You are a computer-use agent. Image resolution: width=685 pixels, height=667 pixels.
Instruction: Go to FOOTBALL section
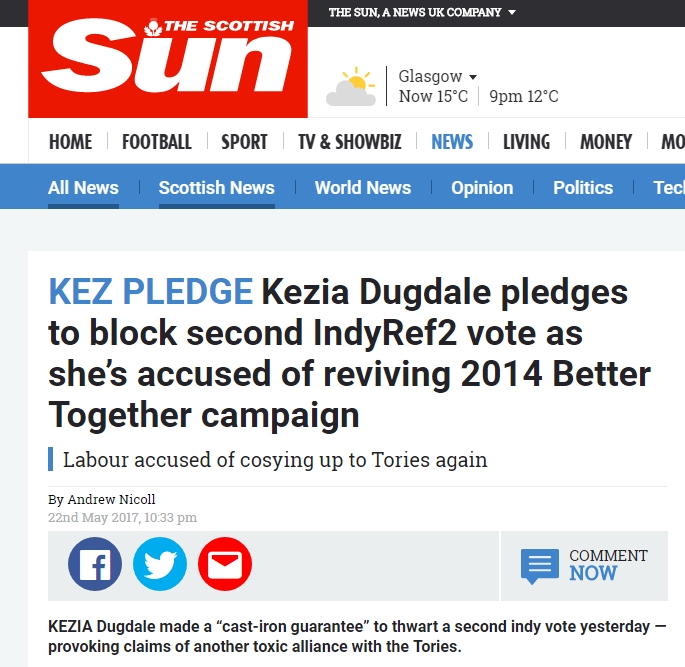(x=157, y=142)
